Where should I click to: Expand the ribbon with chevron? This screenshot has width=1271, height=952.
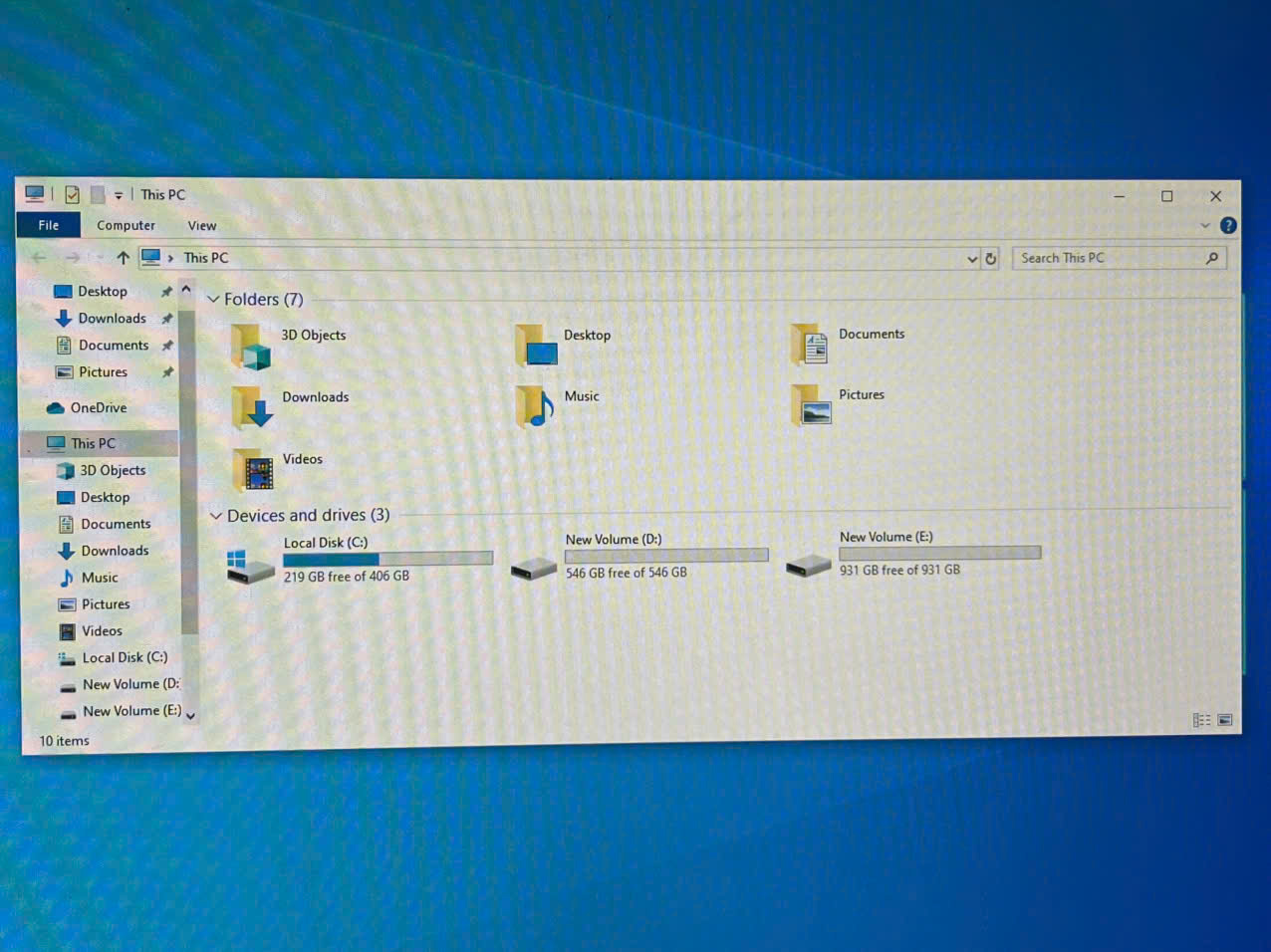(x=1205, y=226)
